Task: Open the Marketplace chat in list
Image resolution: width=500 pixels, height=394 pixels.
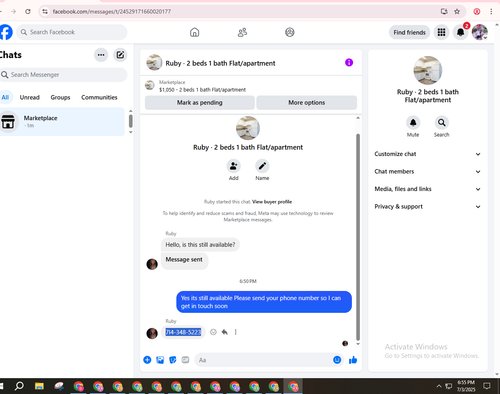Action: 62,121
